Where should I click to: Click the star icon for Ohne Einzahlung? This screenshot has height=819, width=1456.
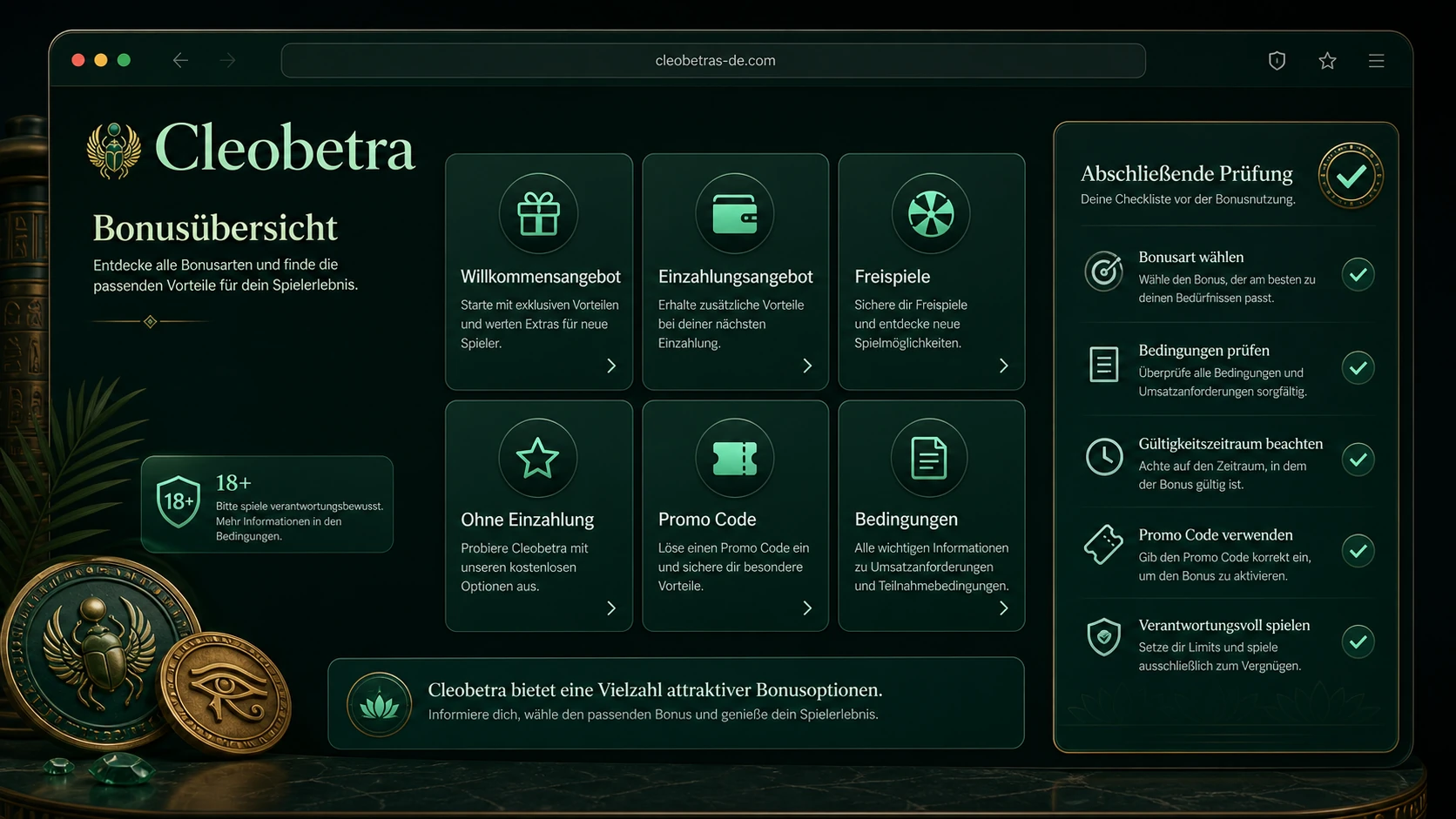[x=538, y=458]
